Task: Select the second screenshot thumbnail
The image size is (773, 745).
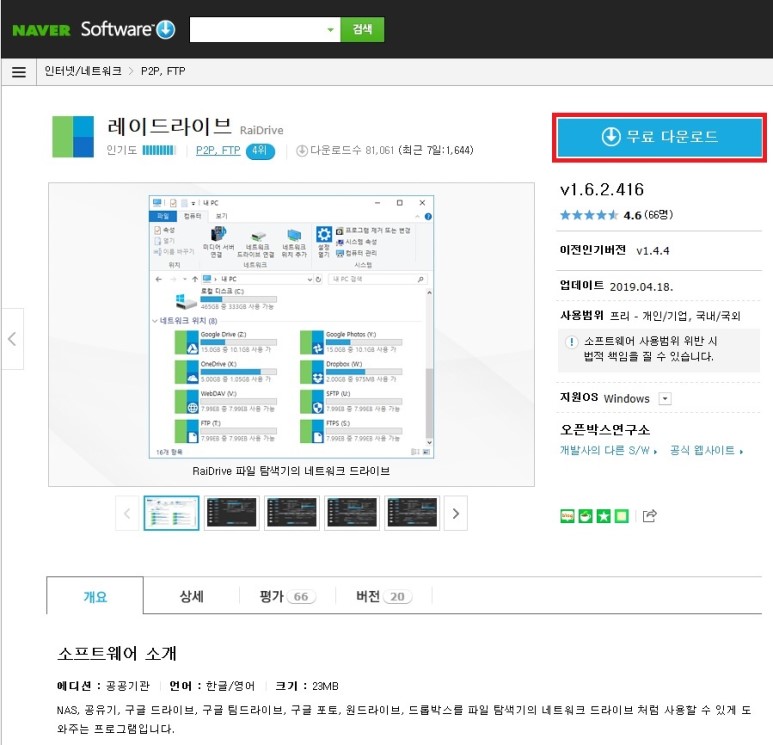Action: pyautogui.click(x=232, y=513)
